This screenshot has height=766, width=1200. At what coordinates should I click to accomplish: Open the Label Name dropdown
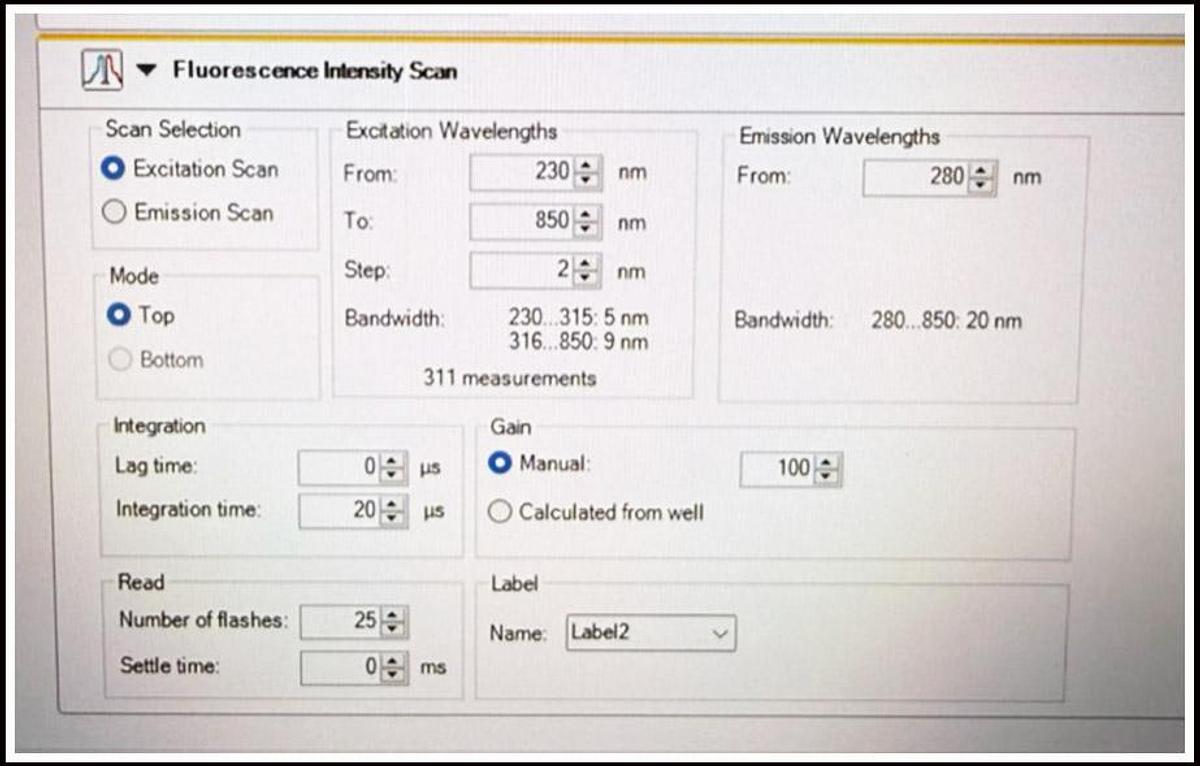(x=651, y=633)
